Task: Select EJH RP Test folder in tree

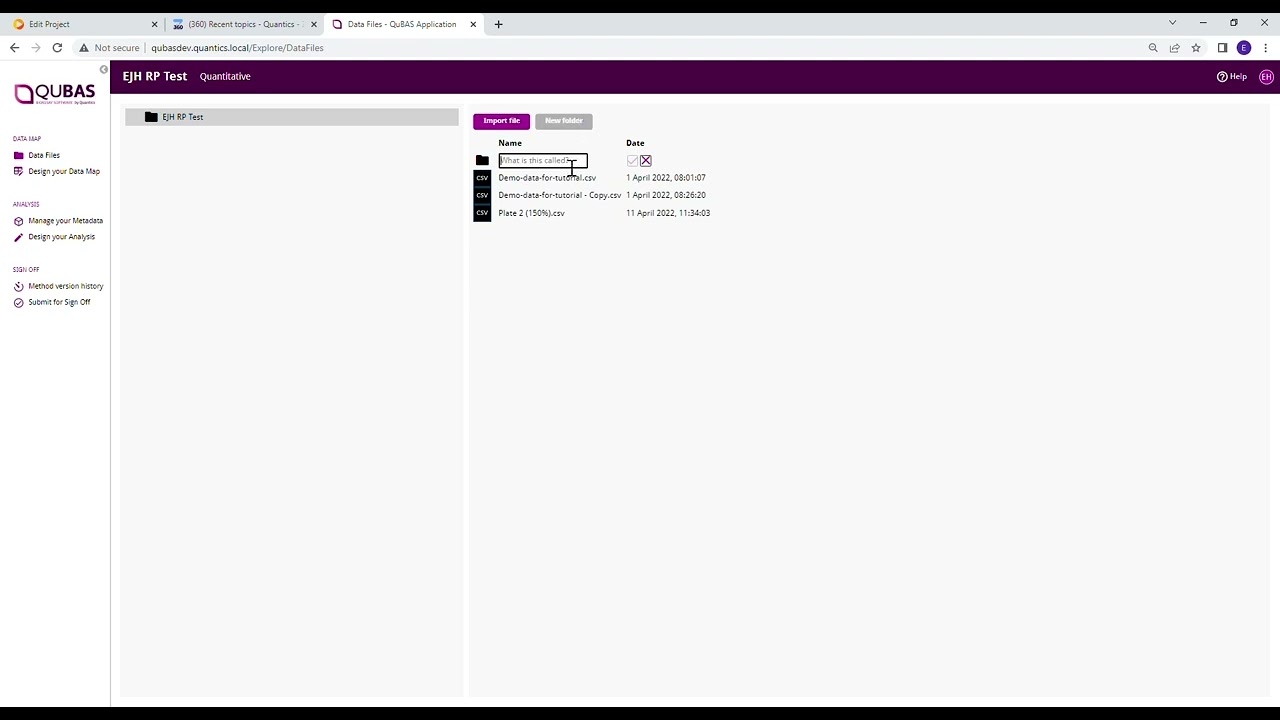Action: click(x=291, y=117)
